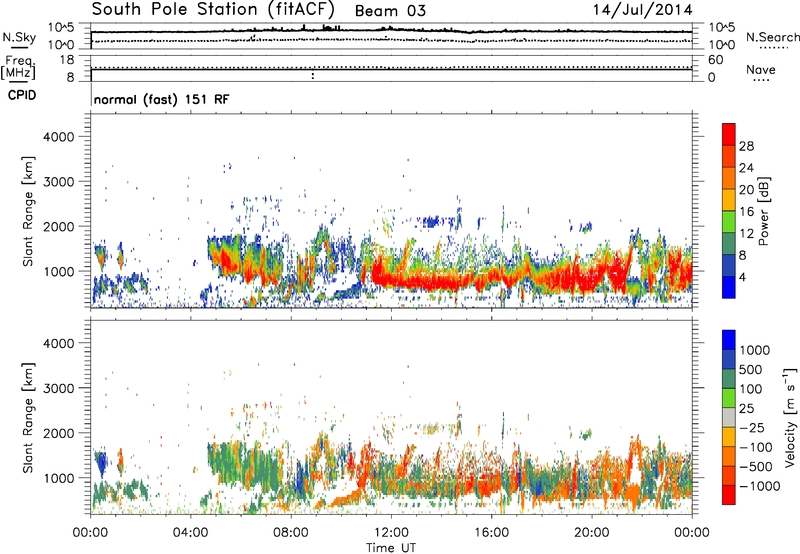800x554 pixels.
Task: Click the "-1000" velocity colorbar label
Action: (759, 486)
